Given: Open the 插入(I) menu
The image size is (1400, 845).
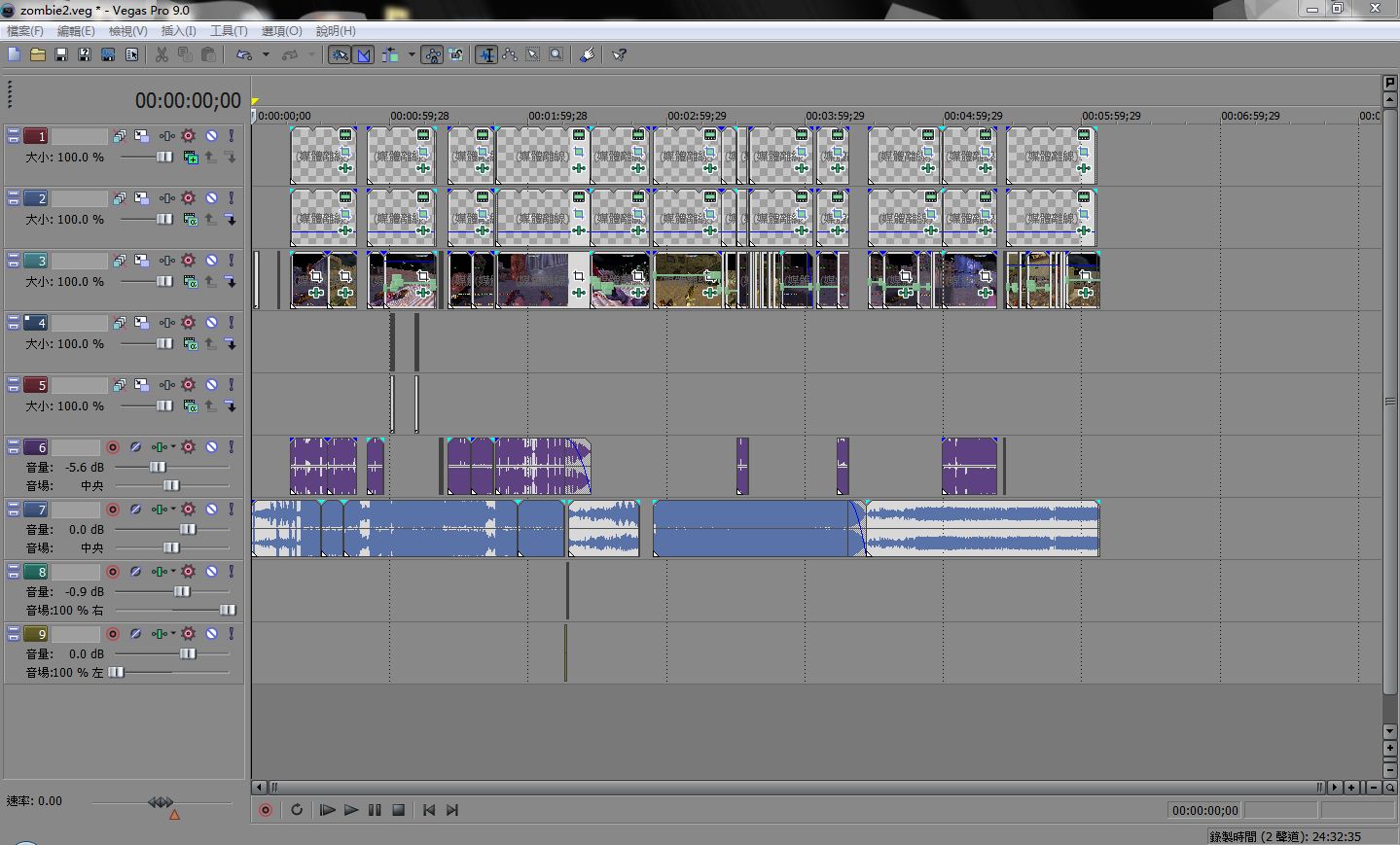Looking at the screenshot, I should click(x=178, y=31).
